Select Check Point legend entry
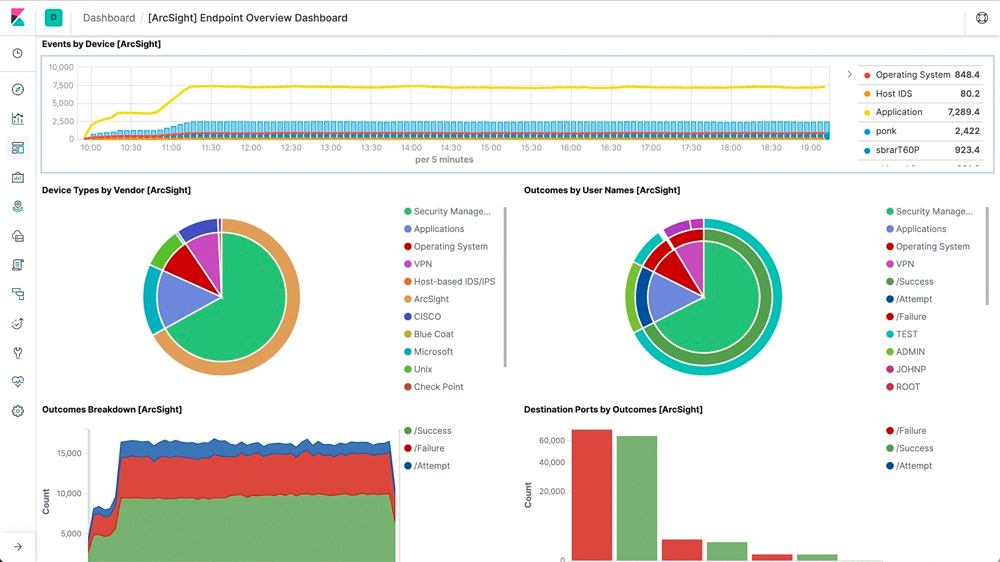 coord(434,387)
